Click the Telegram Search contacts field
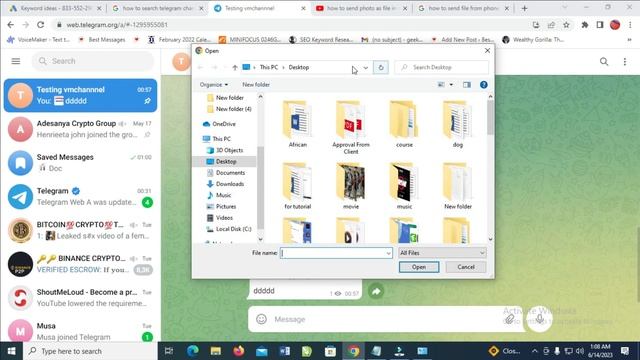 tap(93, 61)
